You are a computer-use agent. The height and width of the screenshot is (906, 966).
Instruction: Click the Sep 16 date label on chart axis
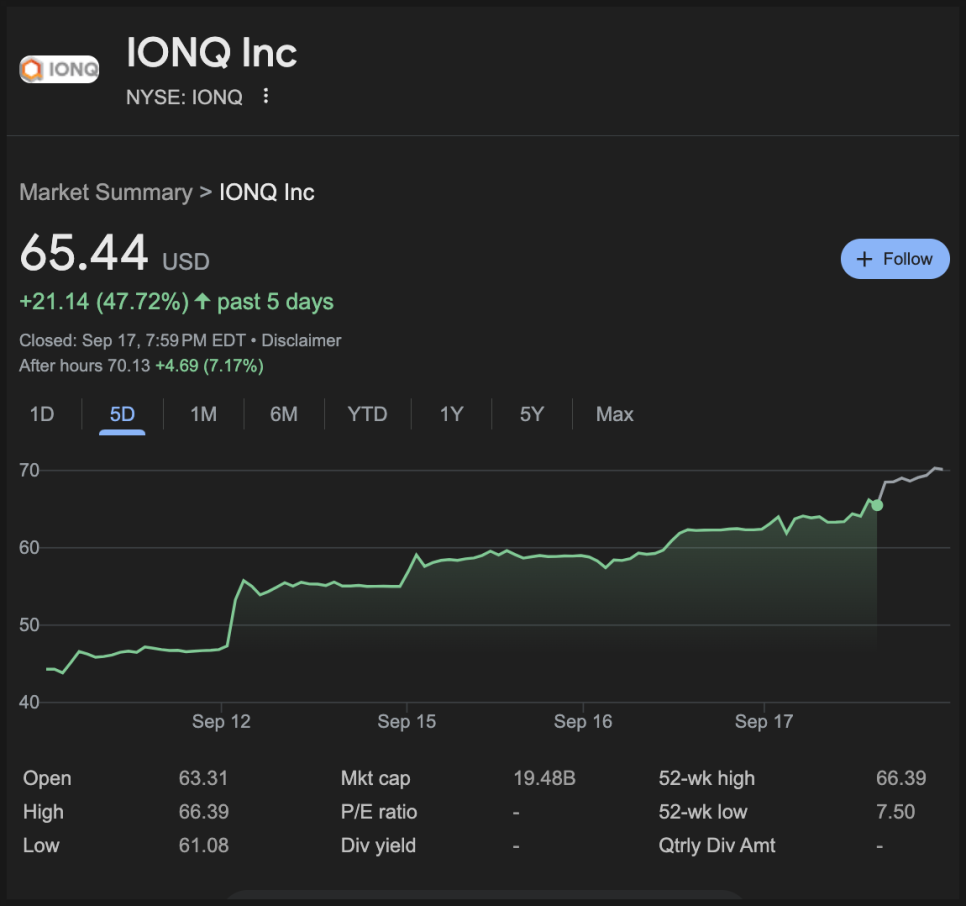click(x=583, y=721)
